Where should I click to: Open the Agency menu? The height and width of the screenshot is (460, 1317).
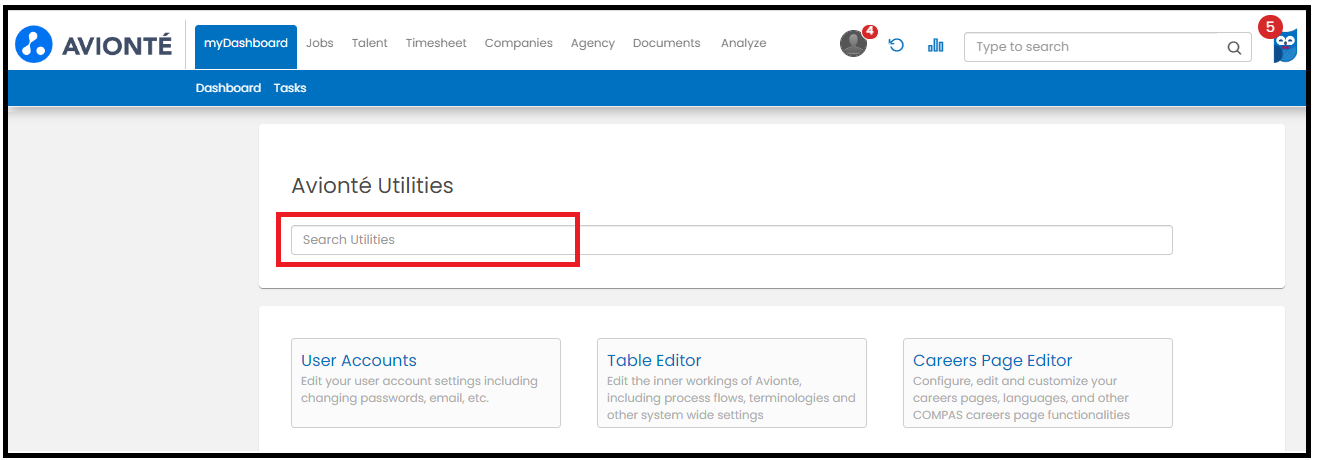point(593,43)
